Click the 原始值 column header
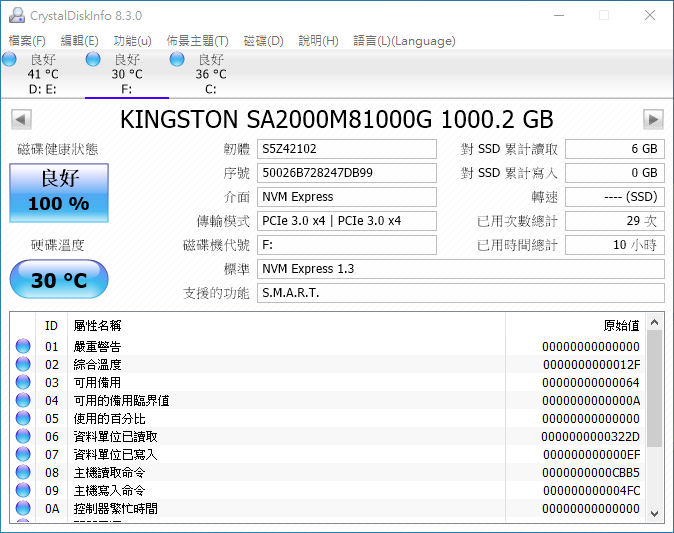Screen dimensions: 674x533 coord(575,326)
